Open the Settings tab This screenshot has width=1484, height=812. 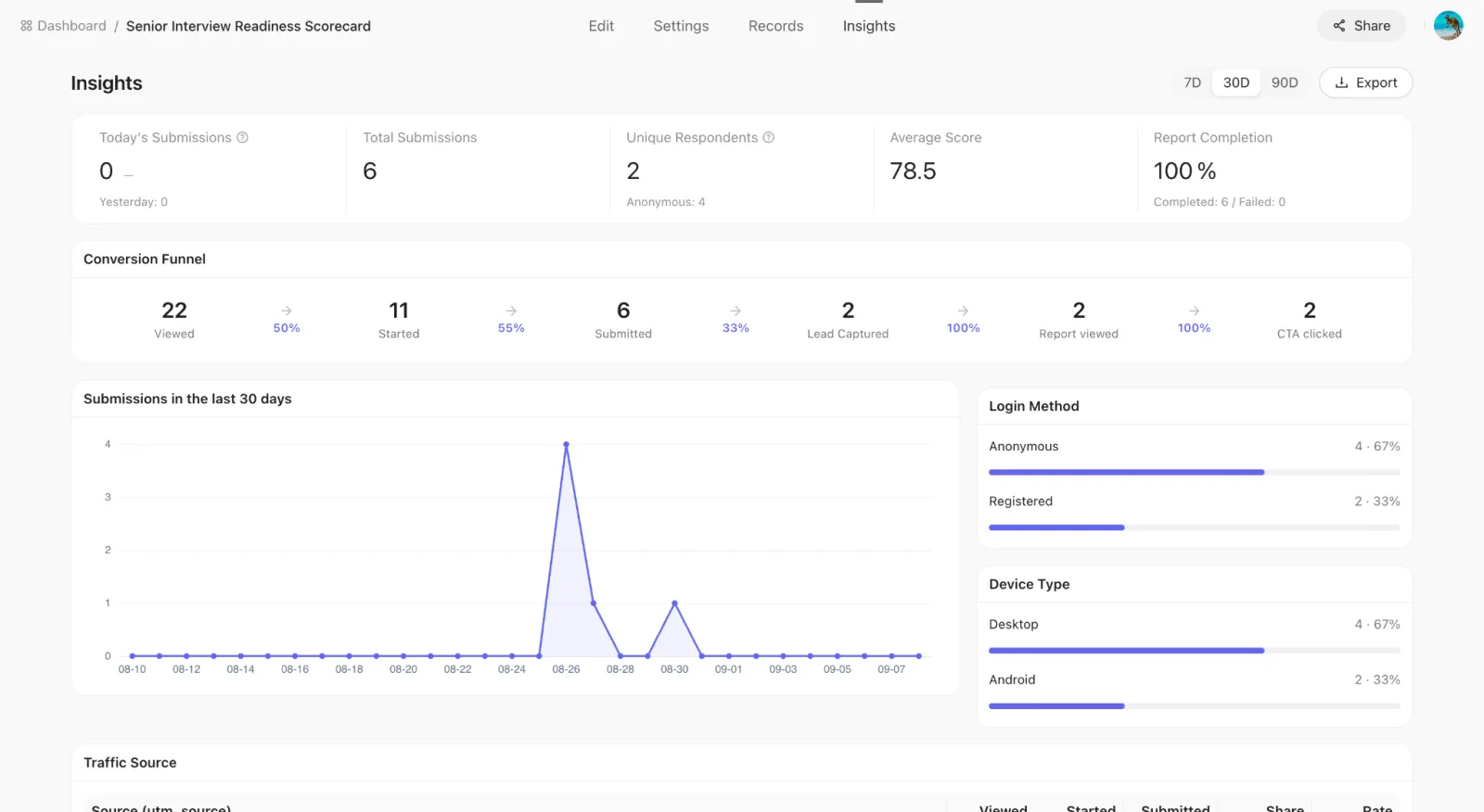pyautogui.click(x=681, y=26)
